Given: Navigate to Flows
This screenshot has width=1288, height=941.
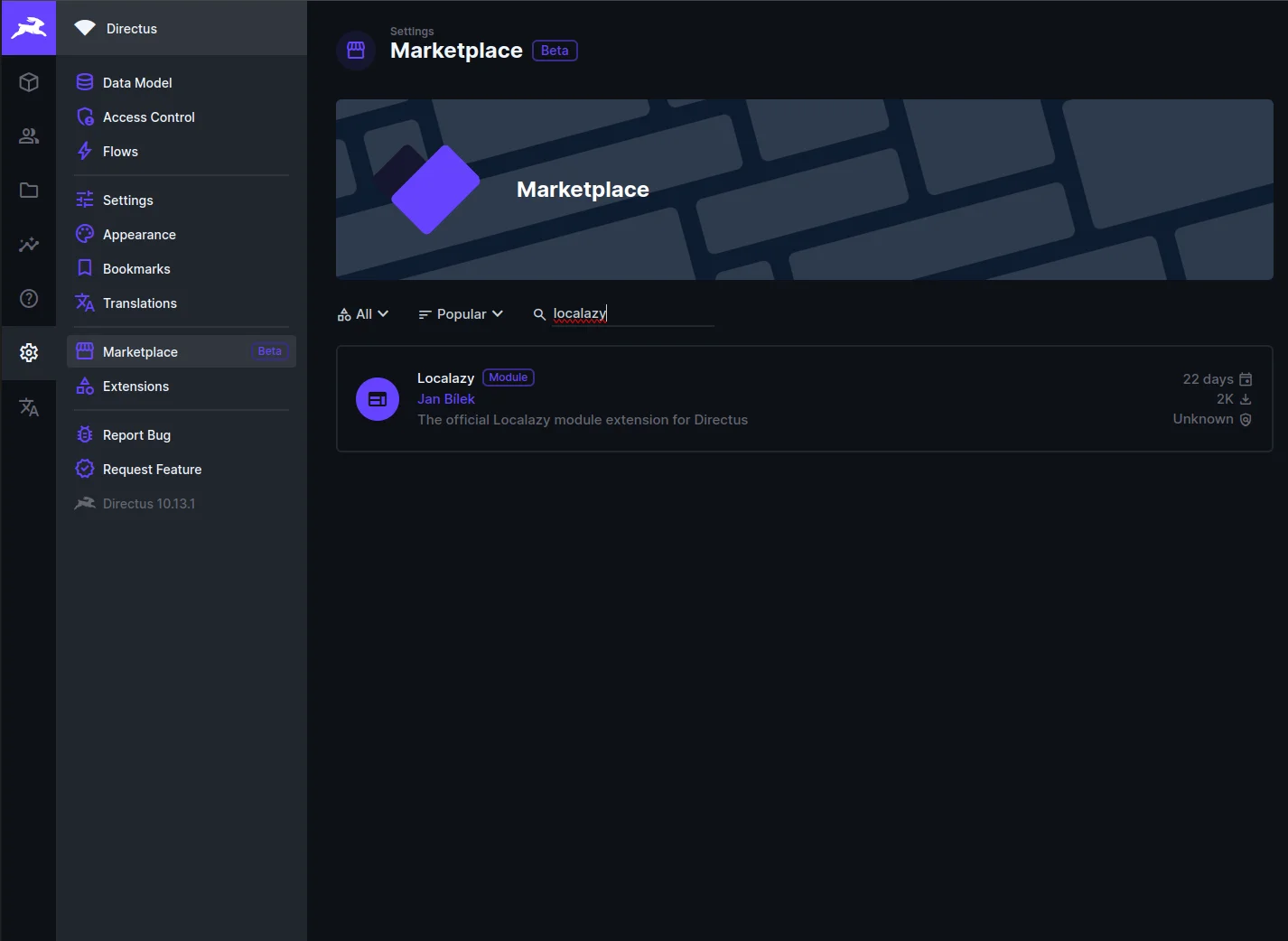Looking at the screenshot, I should click(120, 152).
